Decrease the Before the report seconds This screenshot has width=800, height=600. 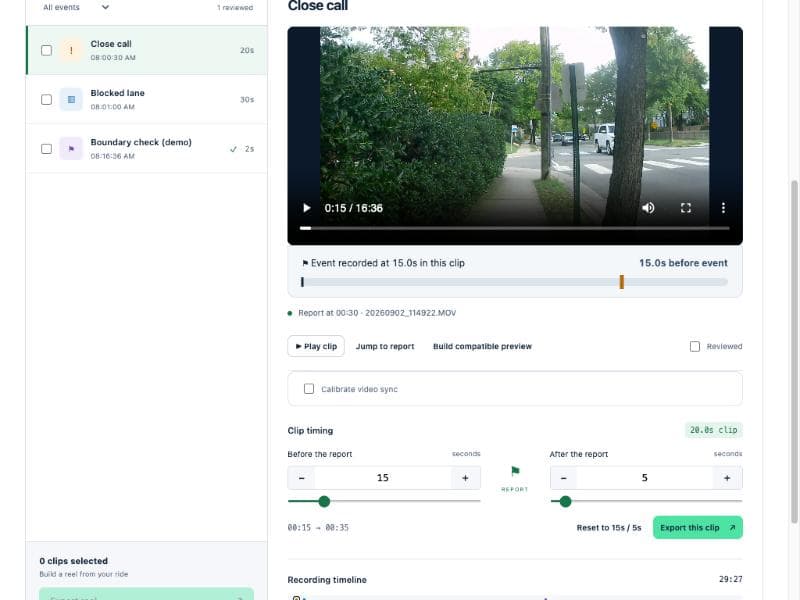coord(302,478)
